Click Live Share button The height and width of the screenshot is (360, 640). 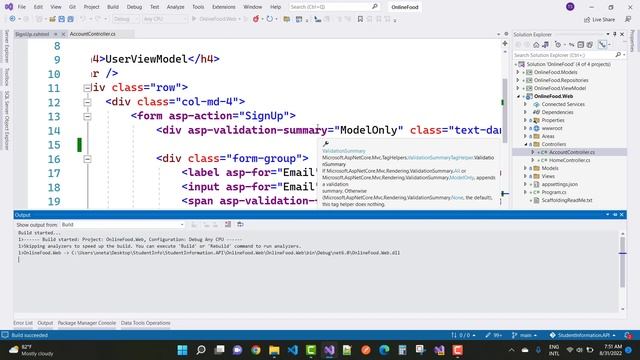599,20
